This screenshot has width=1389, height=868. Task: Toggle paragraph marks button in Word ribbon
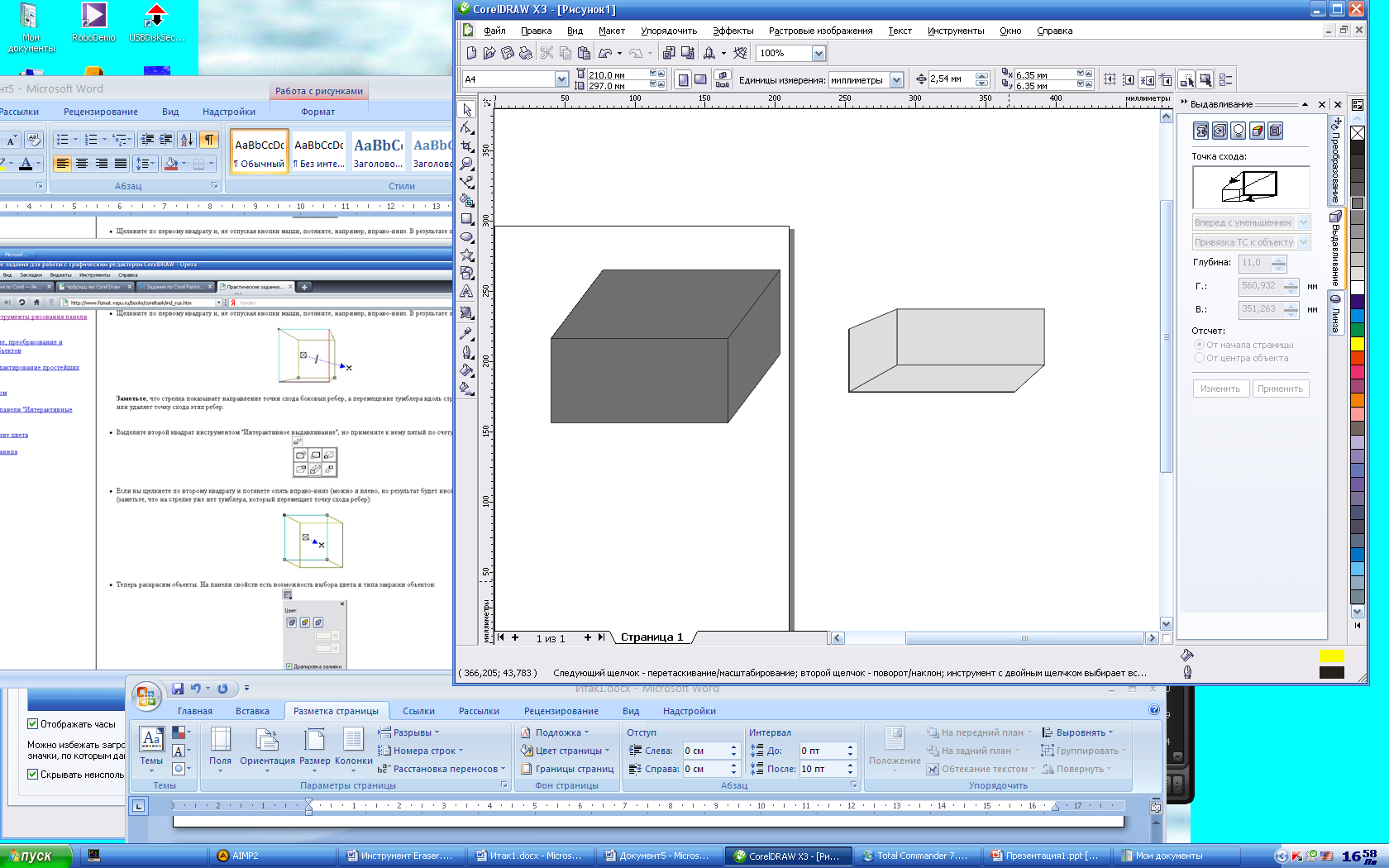(x=210, y=140)
